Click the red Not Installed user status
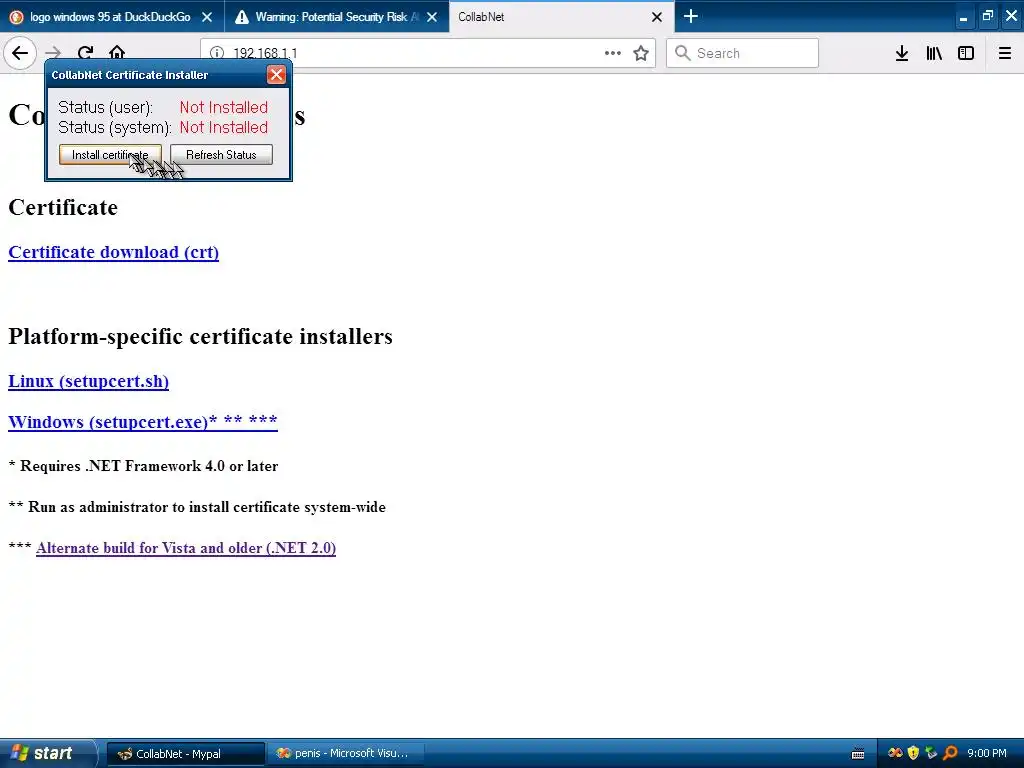This screenshot has height=768, width=1024. [x=223, y=107]
